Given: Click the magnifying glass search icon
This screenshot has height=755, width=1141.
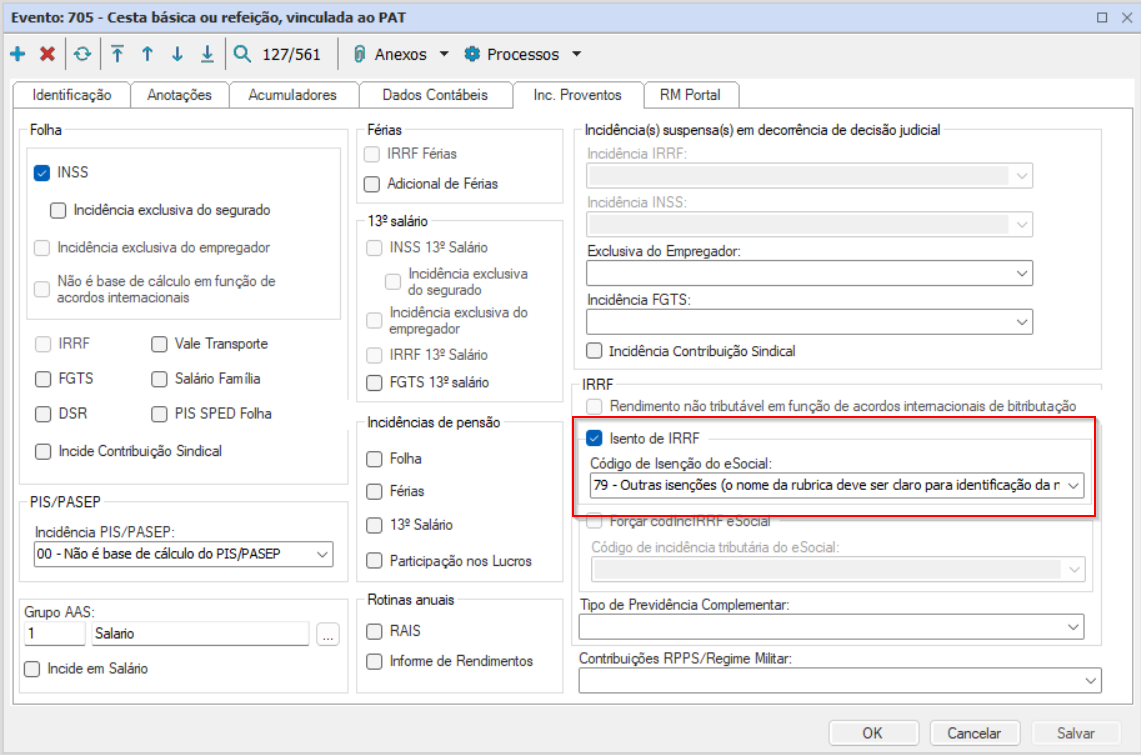Looking at the screenshot, I should point(242,54).
